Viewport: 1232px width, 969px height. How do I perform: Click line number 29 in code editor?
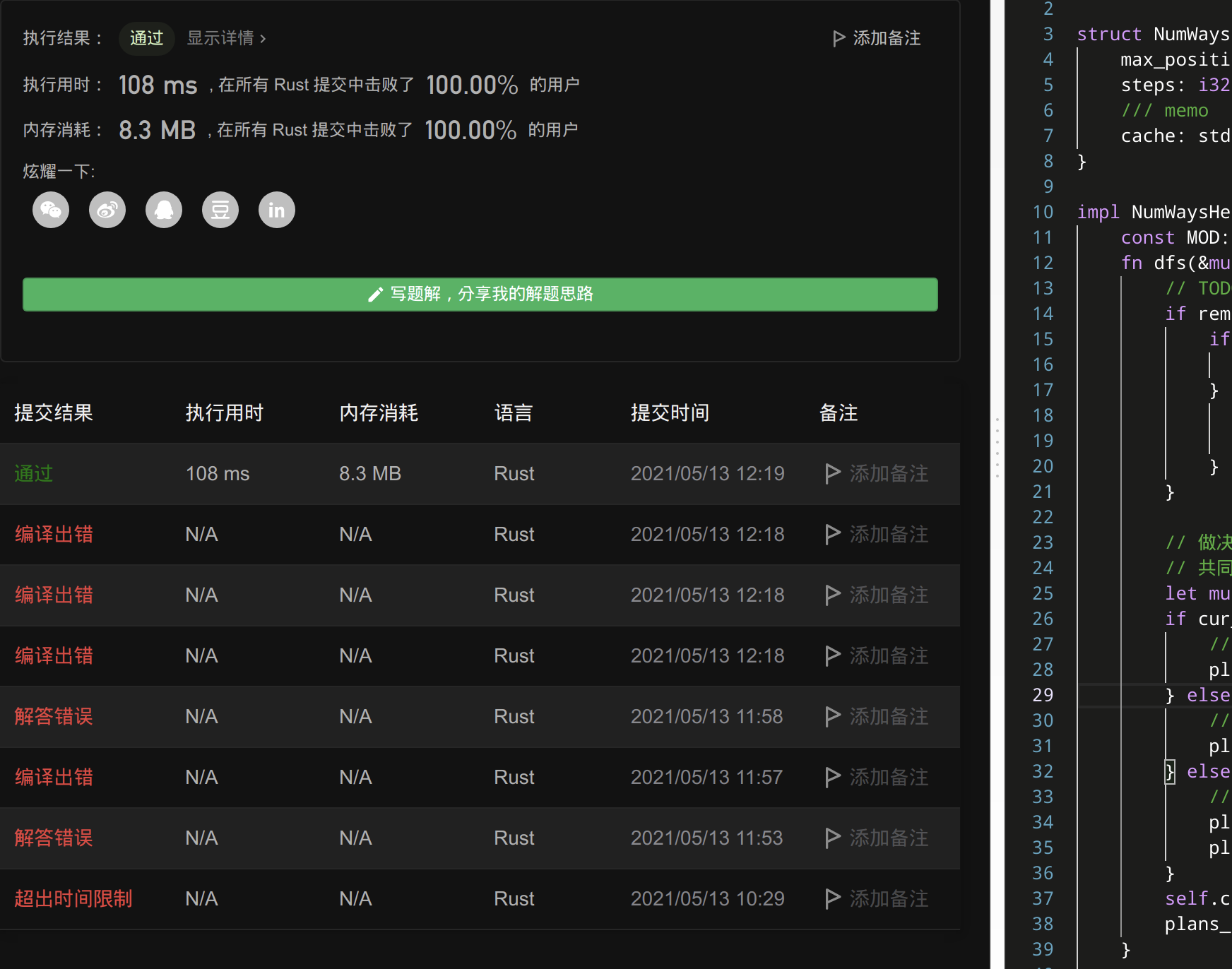pos(1043,695)
